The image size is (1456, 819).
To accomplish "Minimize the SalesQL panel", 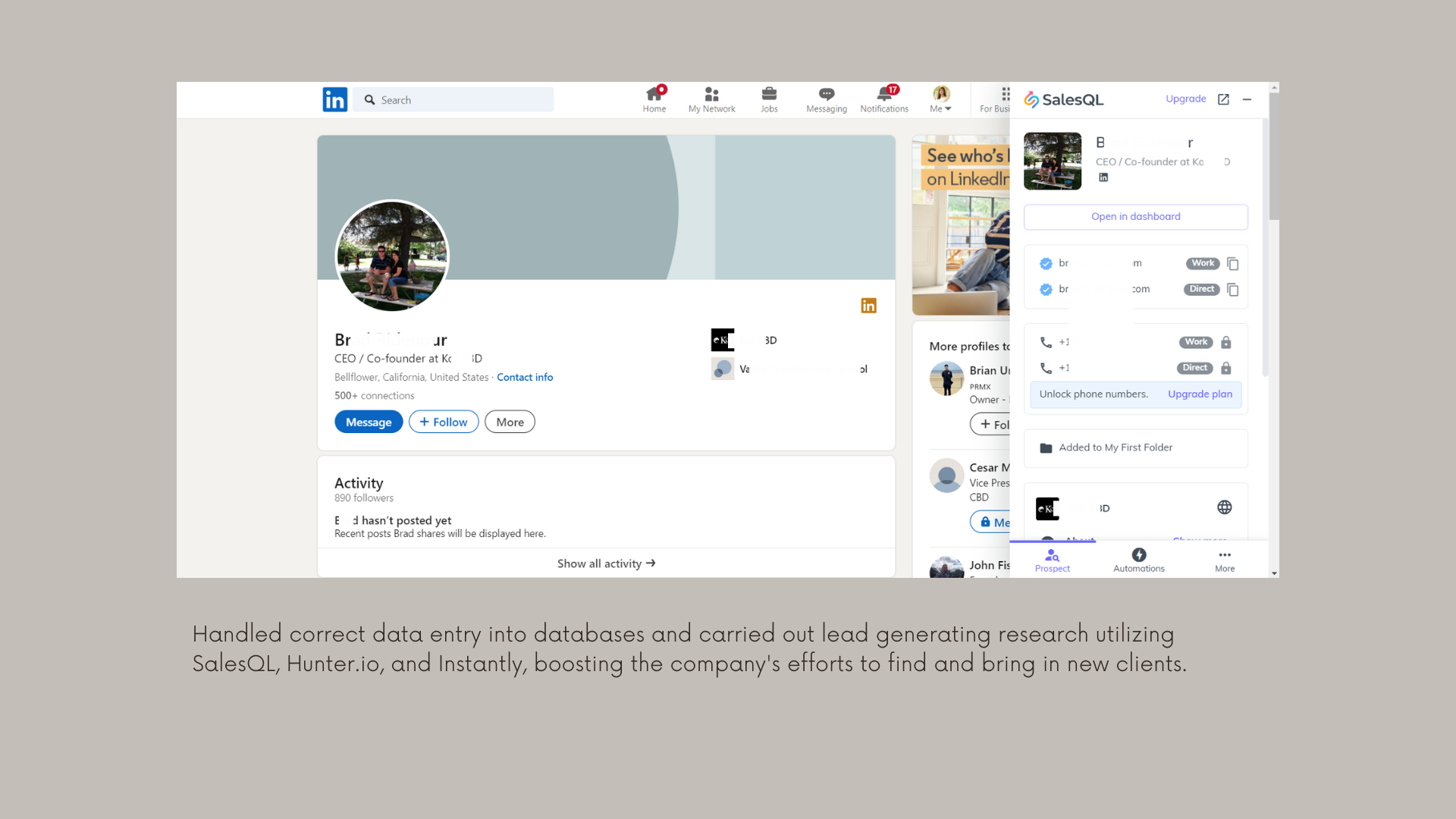I will [1247, 99].
